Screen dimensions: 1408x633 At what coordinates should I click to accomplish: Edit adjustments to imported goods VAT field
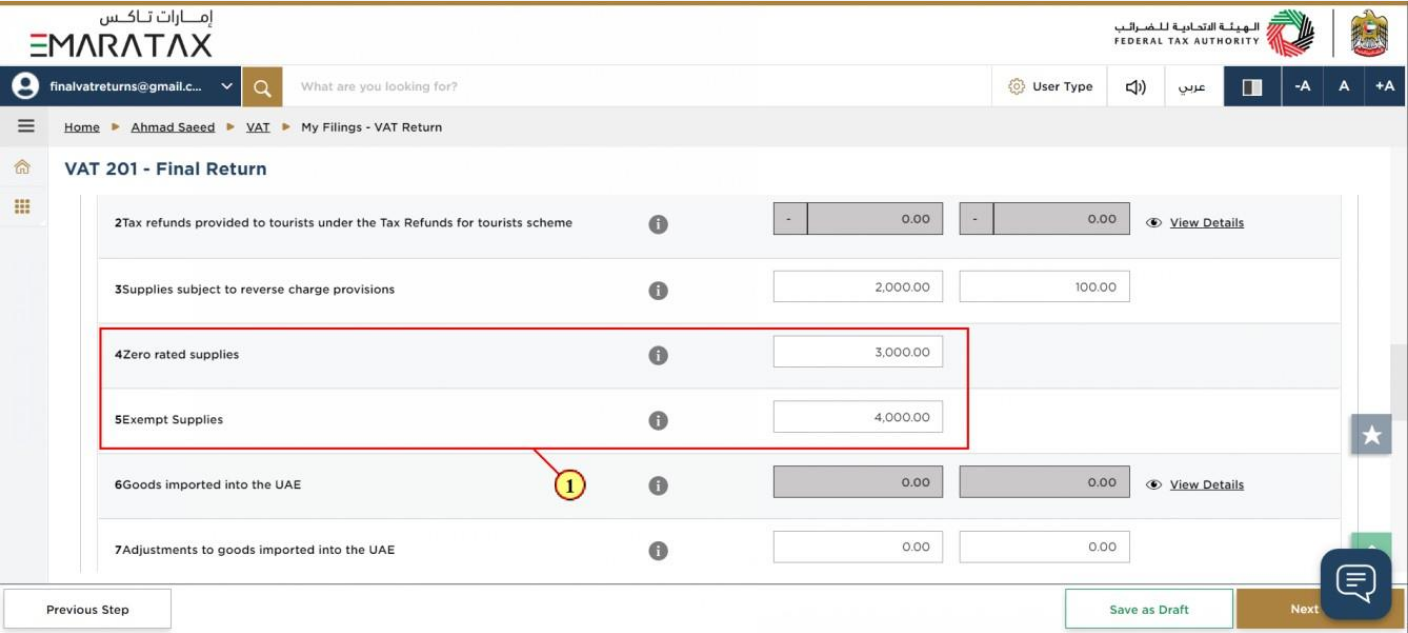(x=1044, y=547)
